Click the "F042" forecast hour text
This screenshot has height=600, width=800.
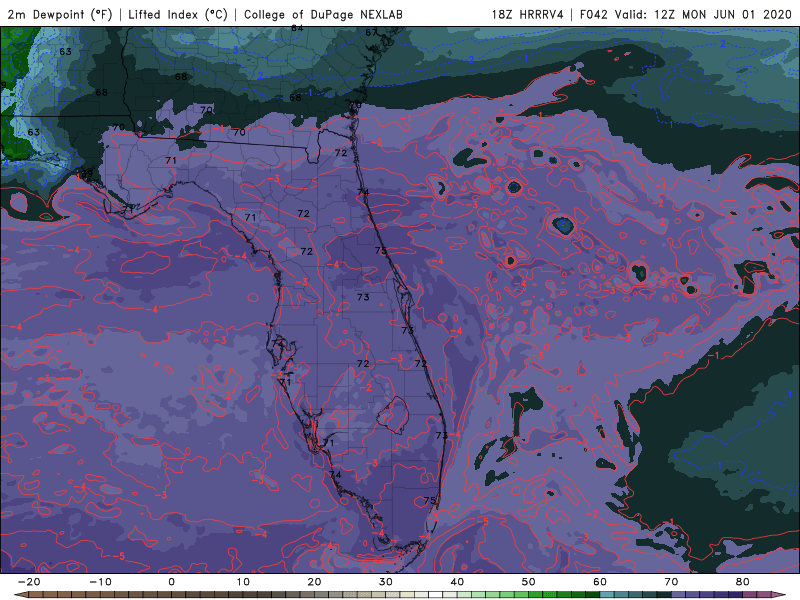click(x=593, y=14)
